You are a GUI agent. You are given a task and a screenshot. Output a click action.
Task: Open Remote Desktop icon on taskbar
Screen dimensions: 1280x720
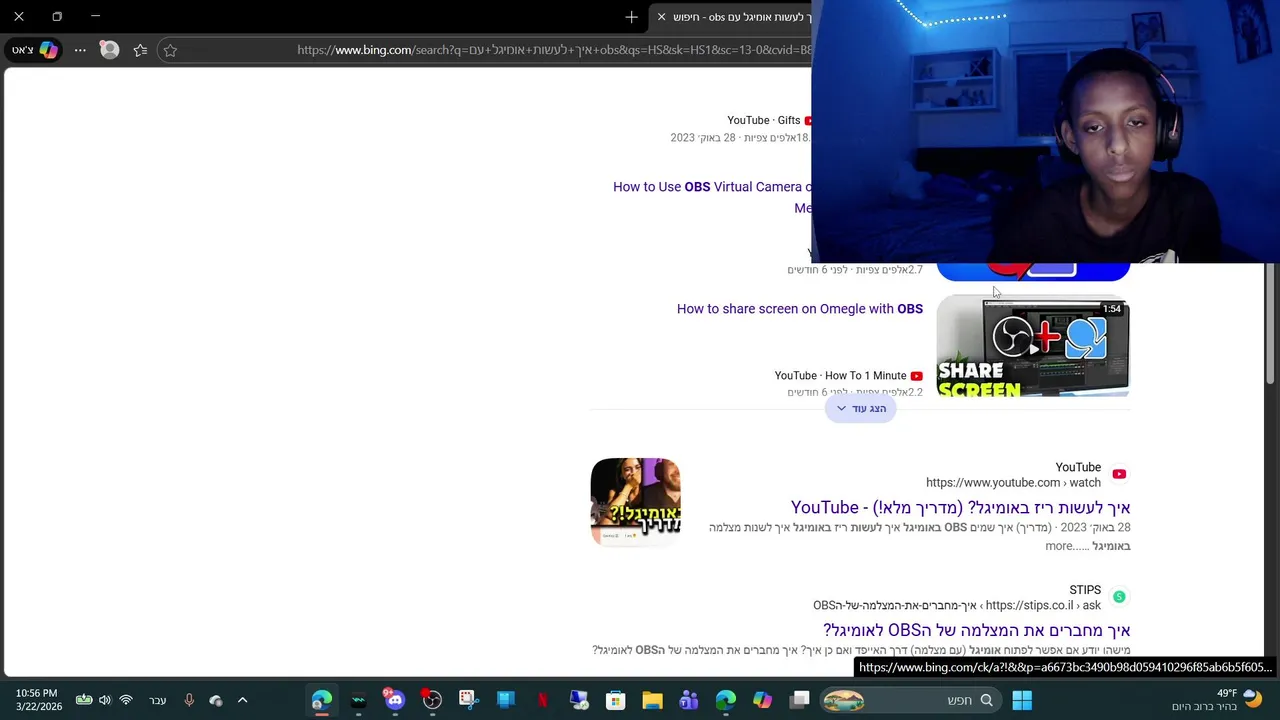click(579, 700)
